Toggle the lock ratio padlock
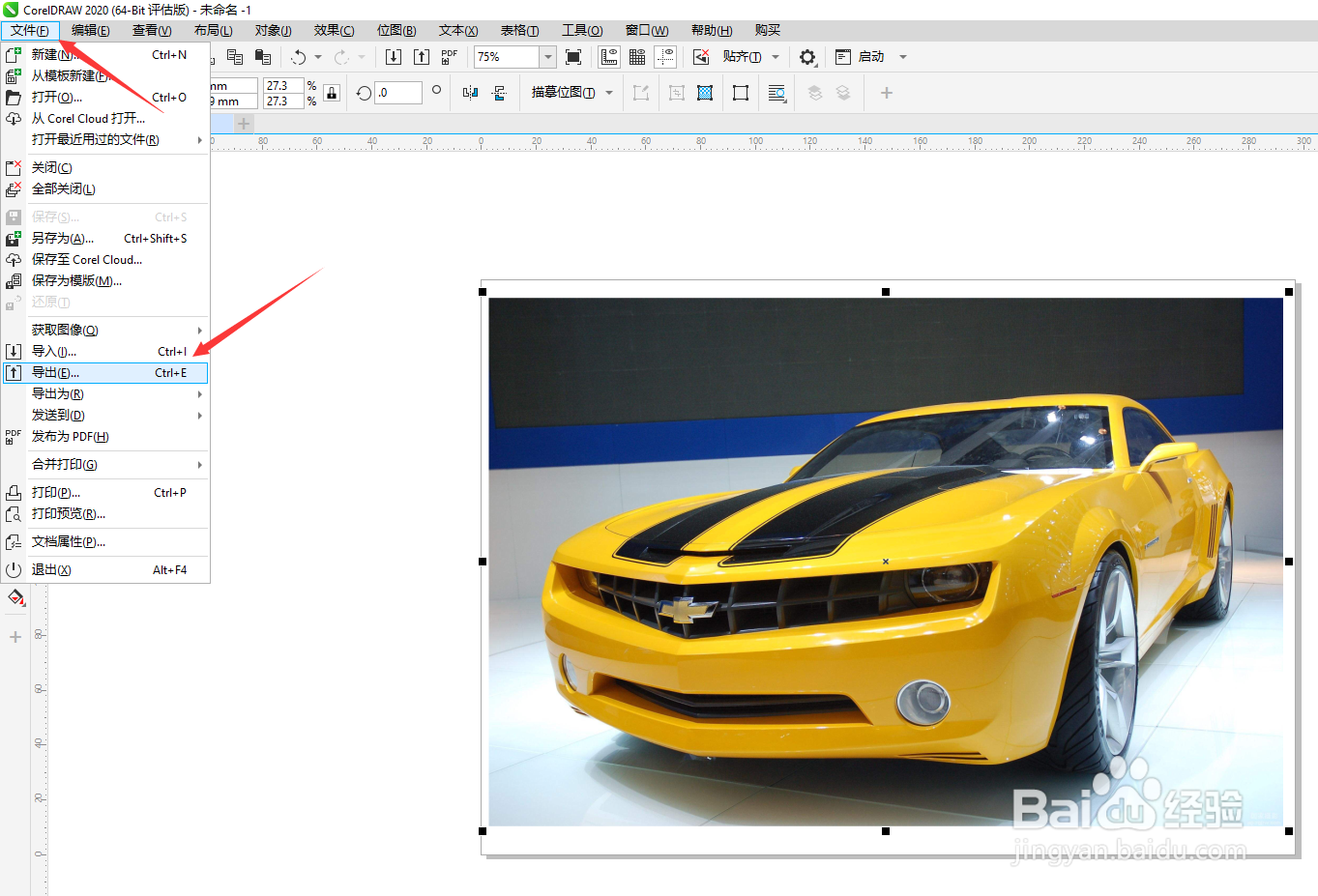 pyautogui.click(x=332, y=93)
